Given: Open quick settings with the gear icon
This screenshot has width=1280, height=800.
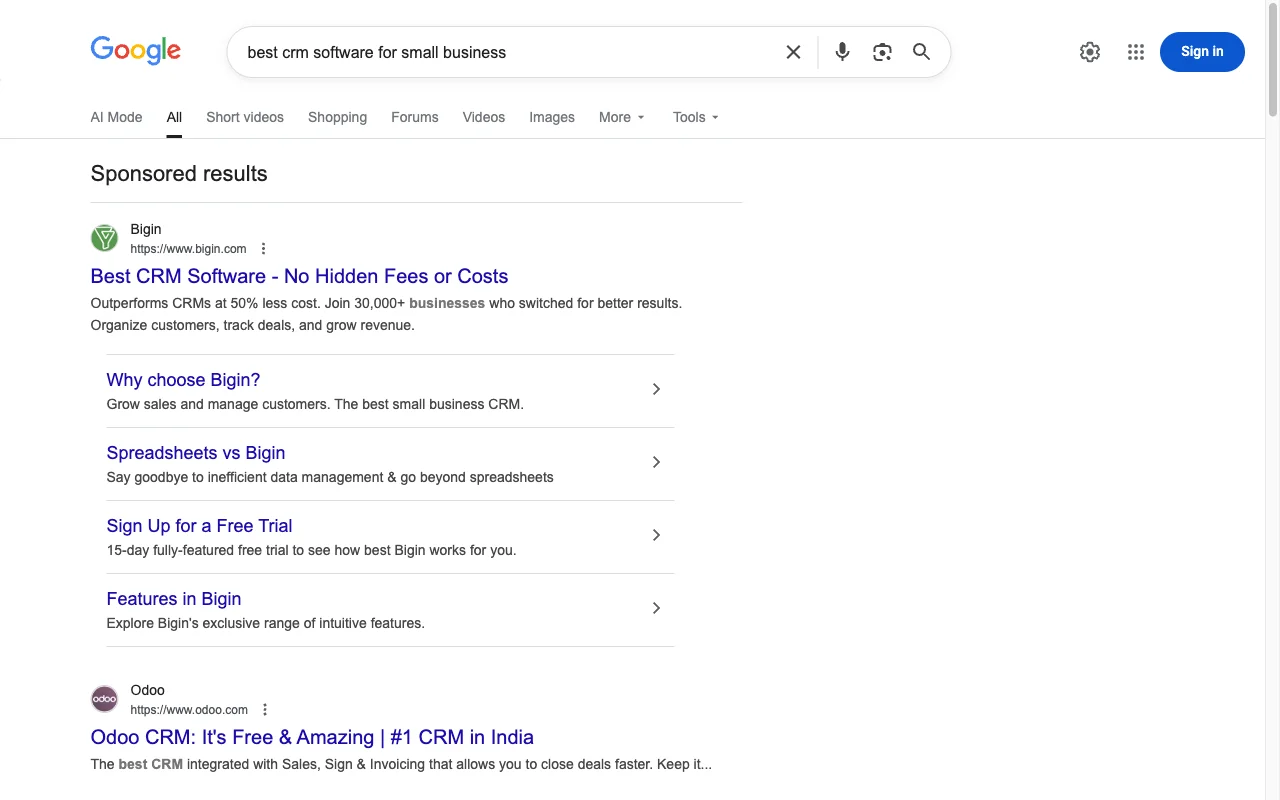Looking at the screenshot, I should point(1089,51).
